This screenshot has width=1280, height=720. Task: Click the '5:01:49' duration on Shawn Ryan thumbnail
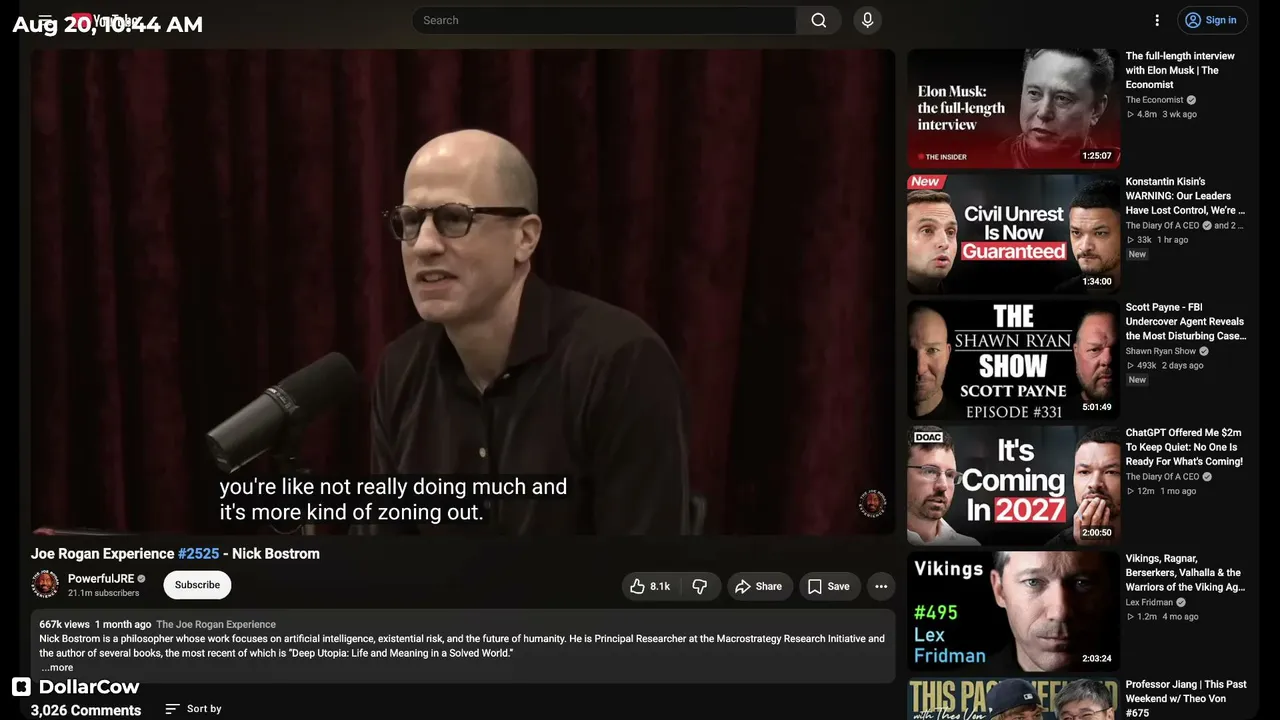point(1097,408)
